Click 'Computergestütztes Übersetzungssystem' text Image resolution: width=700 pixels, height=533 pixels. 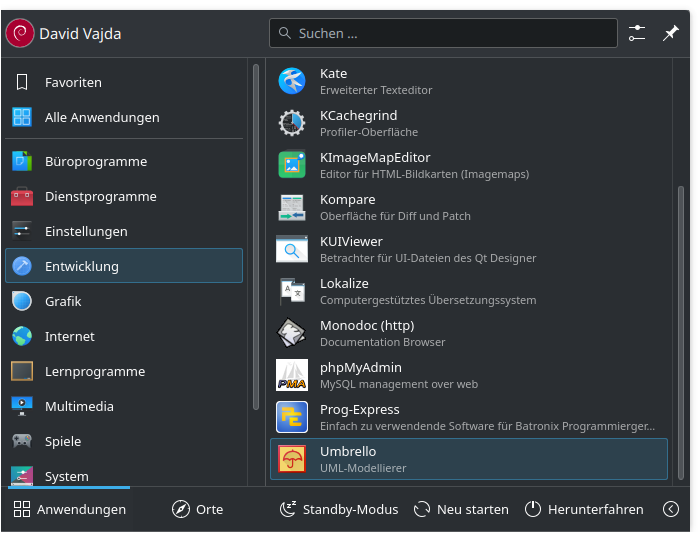428,300
